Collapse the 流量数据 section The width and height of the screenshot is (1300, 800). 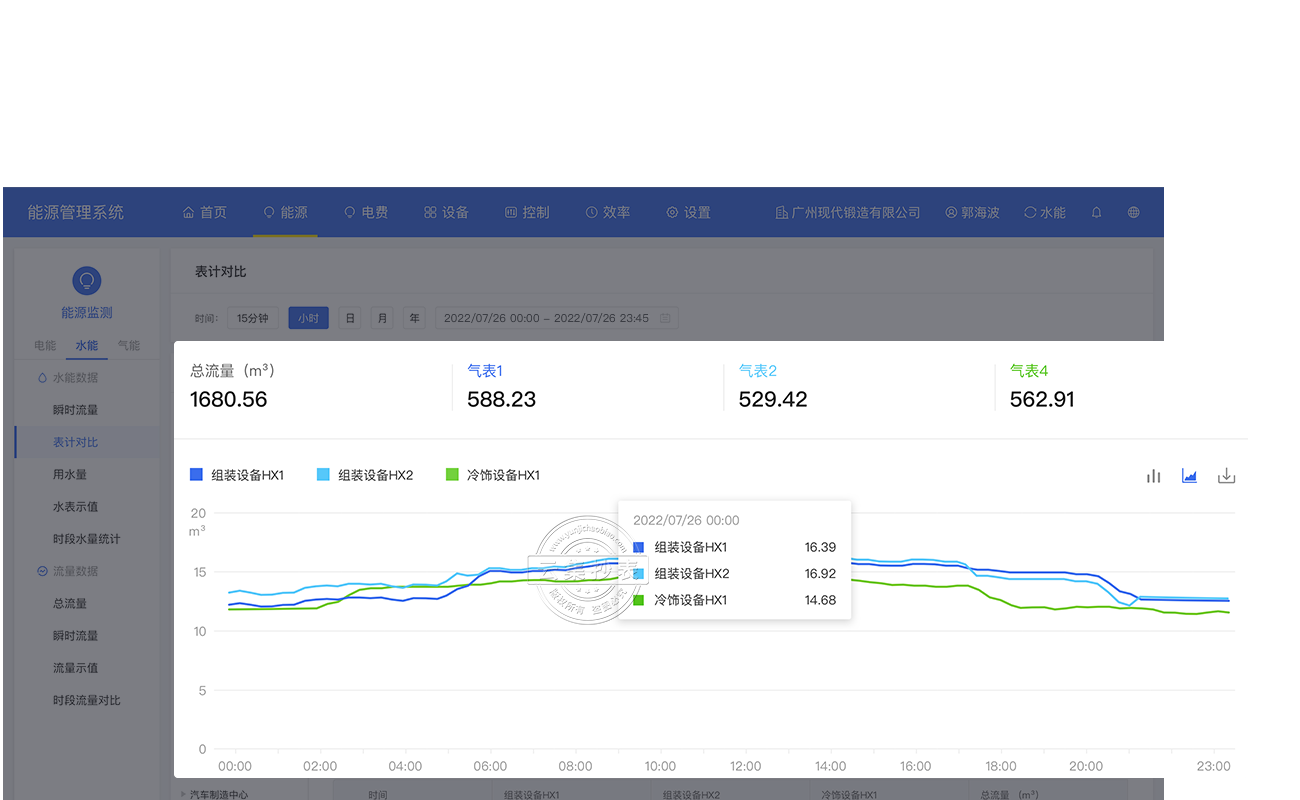tap(42, 571)
